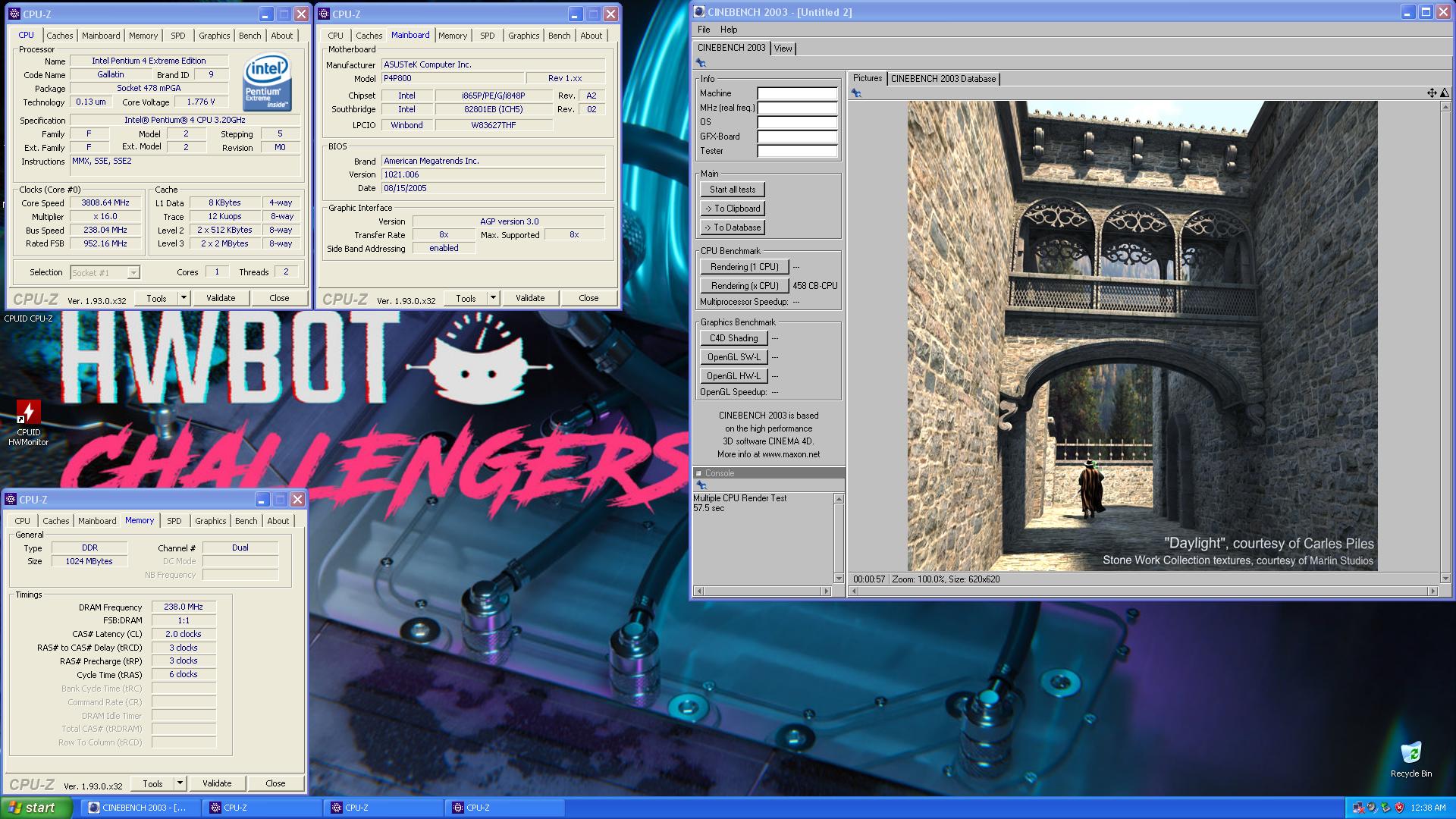Click the rendered Daylight picture
Screen dimensions: 1456x819
(1143, 336)
